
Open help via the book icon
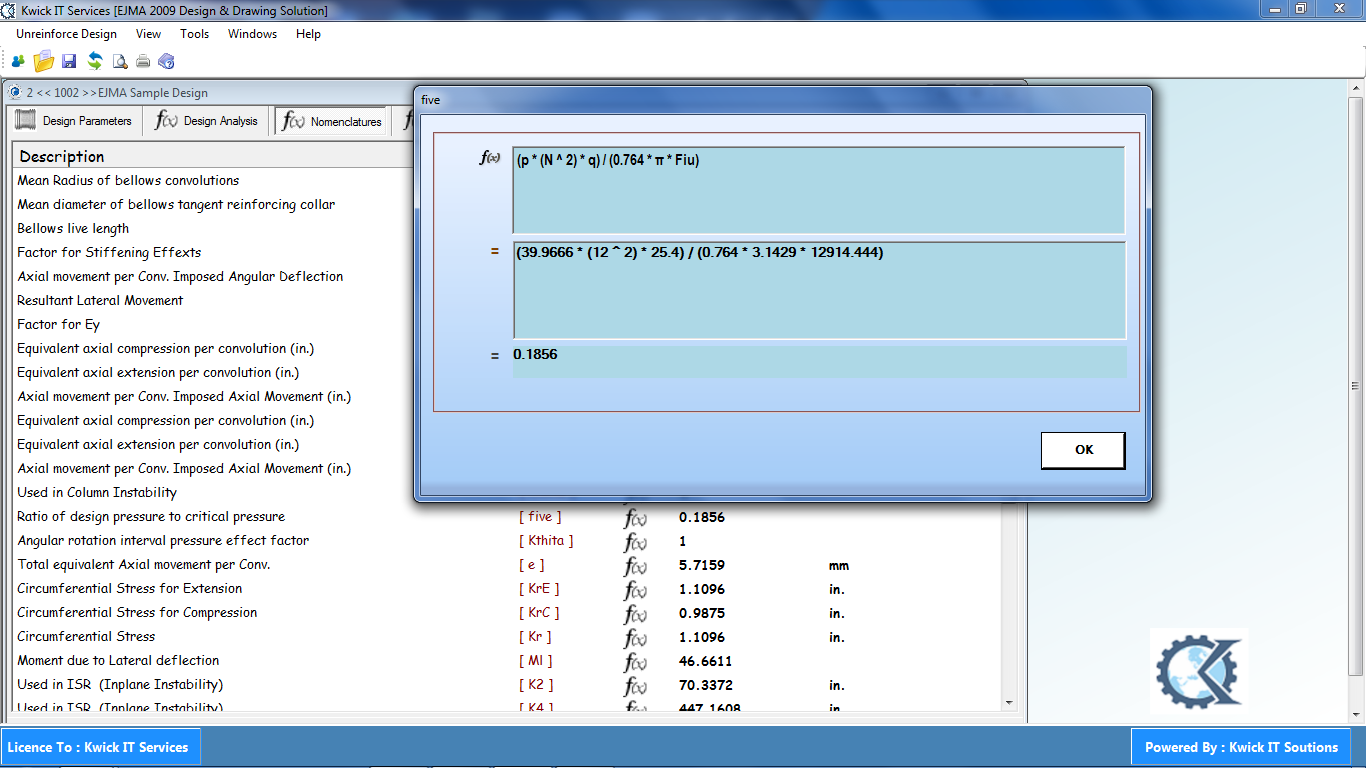coord(166,60)
